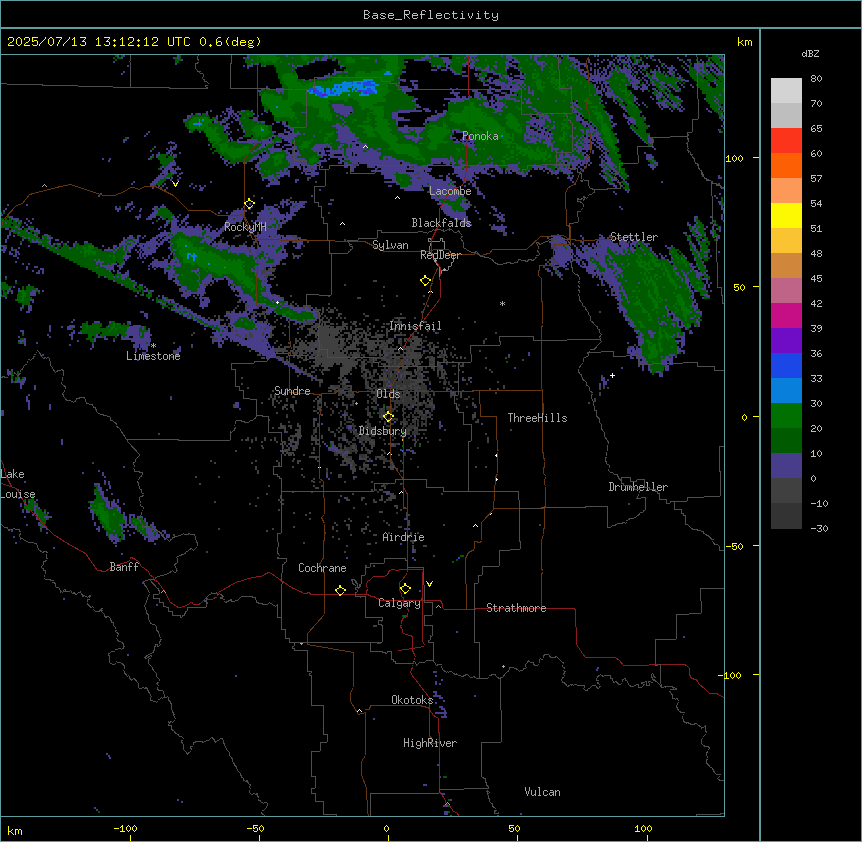The width and height of the screenshot is (862, 842).
Task: Click the 51 dBZ yellow legend swatch
Action: coord(786,216)
